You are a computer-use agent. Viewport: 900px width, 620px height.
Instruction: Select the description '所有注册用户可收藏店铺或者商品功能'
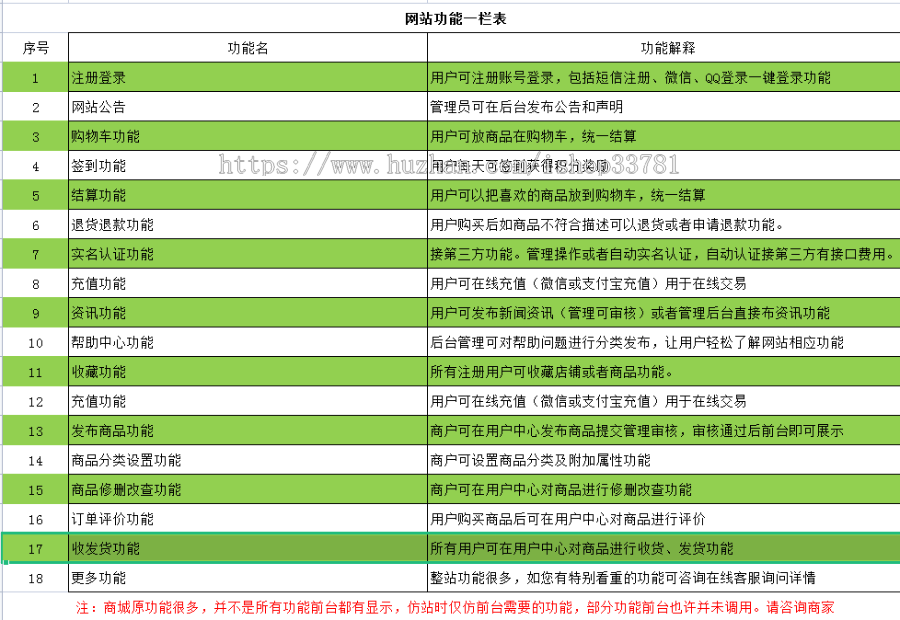[x=664, y=372]
